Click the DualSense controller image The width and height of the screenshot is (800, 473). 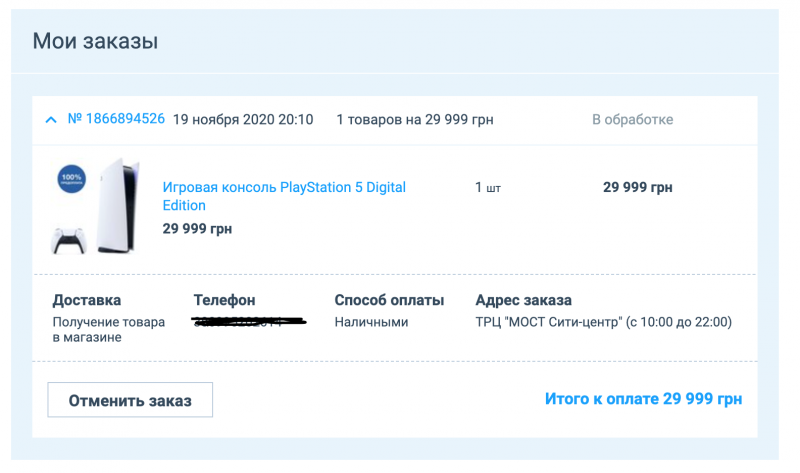67,242
